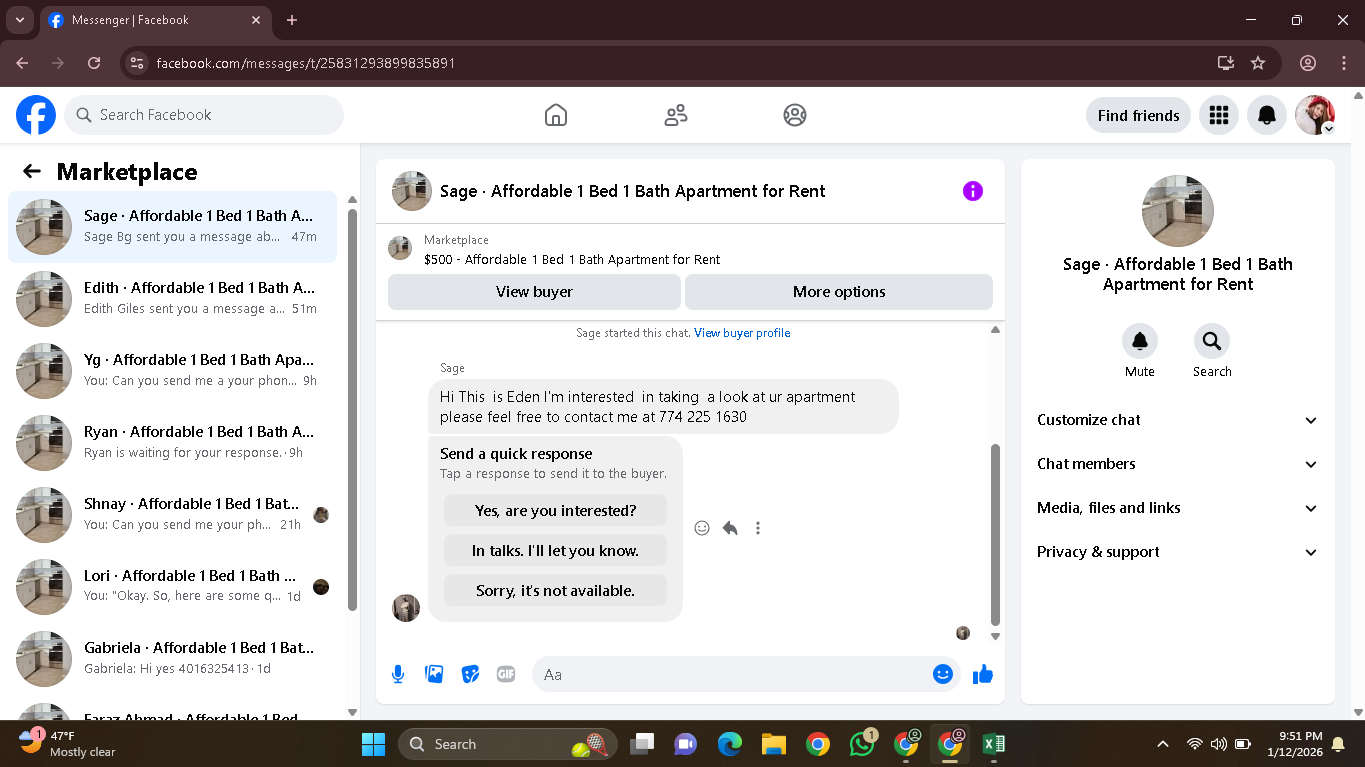Screen dimensions: 1365x767
Task: Open the Home feed icon
Action: click(x=556, y=115)
